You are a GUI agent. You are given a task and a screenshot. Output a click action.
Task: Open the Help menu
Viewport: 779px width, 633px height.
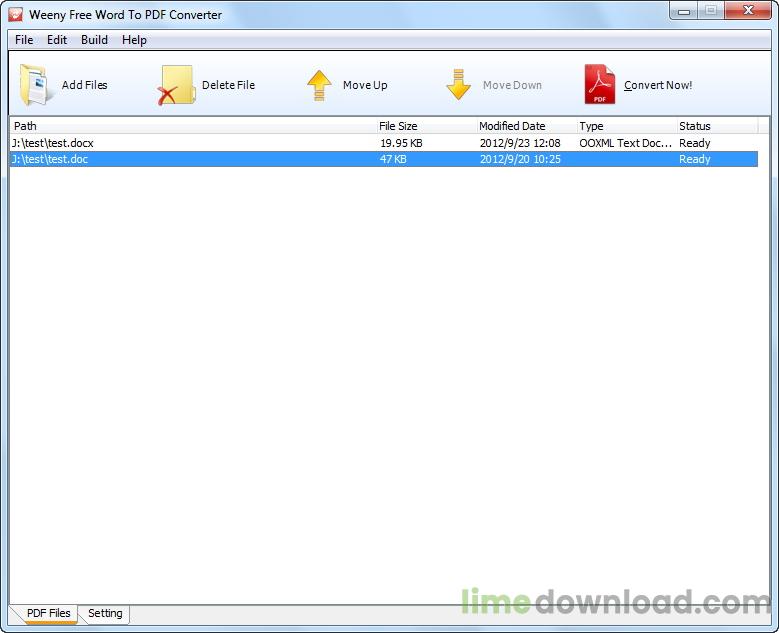(134, 40)
